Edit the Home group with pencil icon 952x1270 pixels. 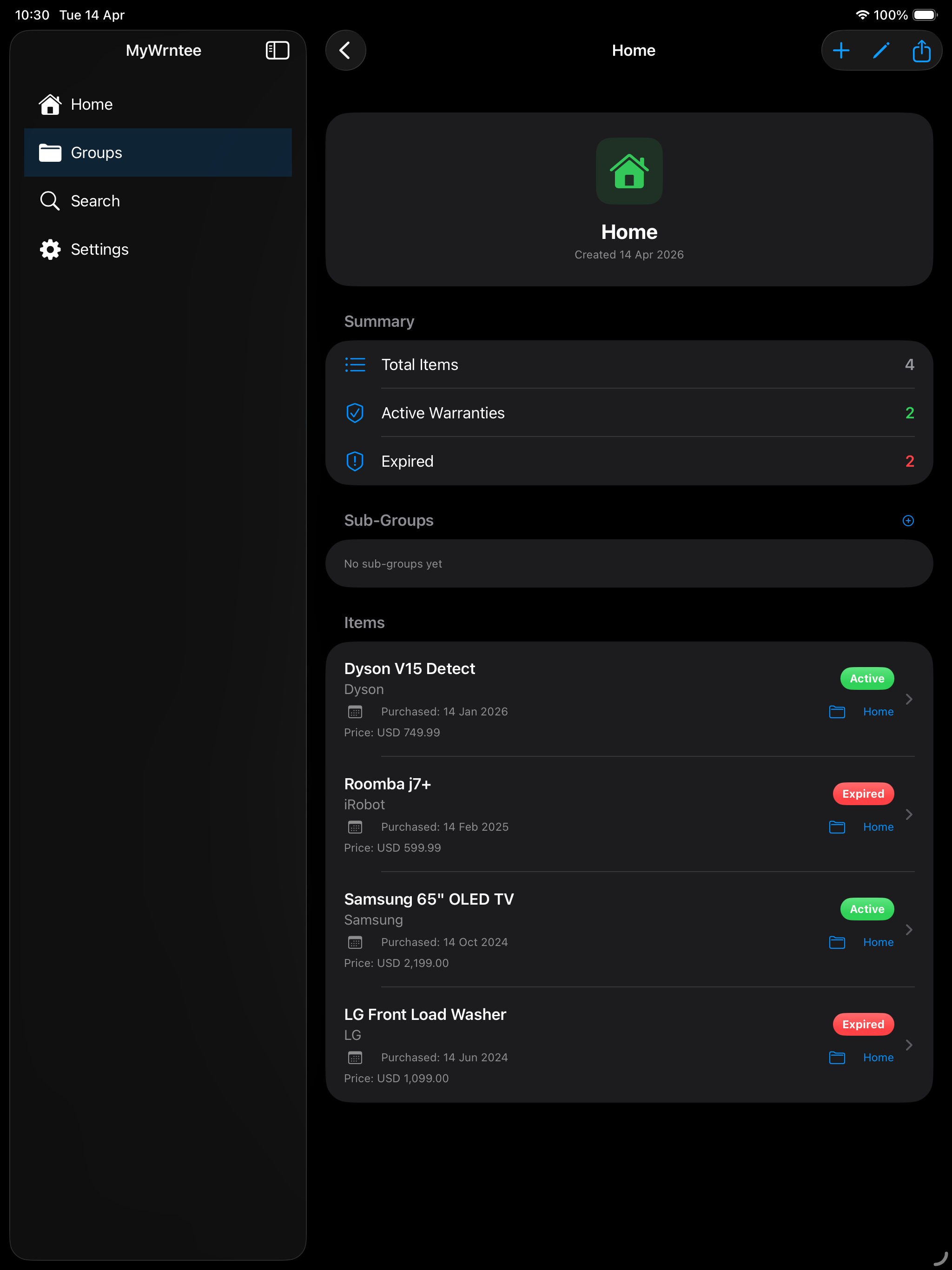(x=881, y=51)
